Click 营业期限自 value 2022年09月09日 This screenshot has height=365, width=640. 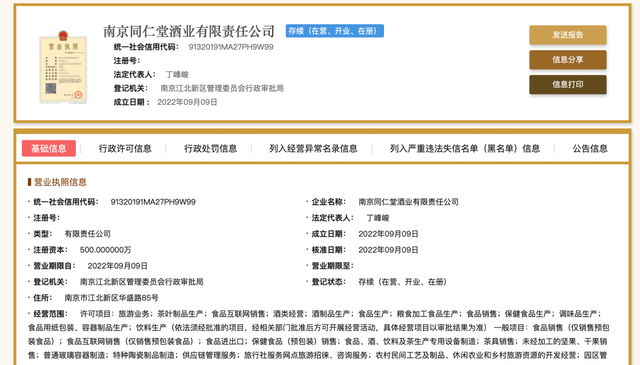(118, 266)
